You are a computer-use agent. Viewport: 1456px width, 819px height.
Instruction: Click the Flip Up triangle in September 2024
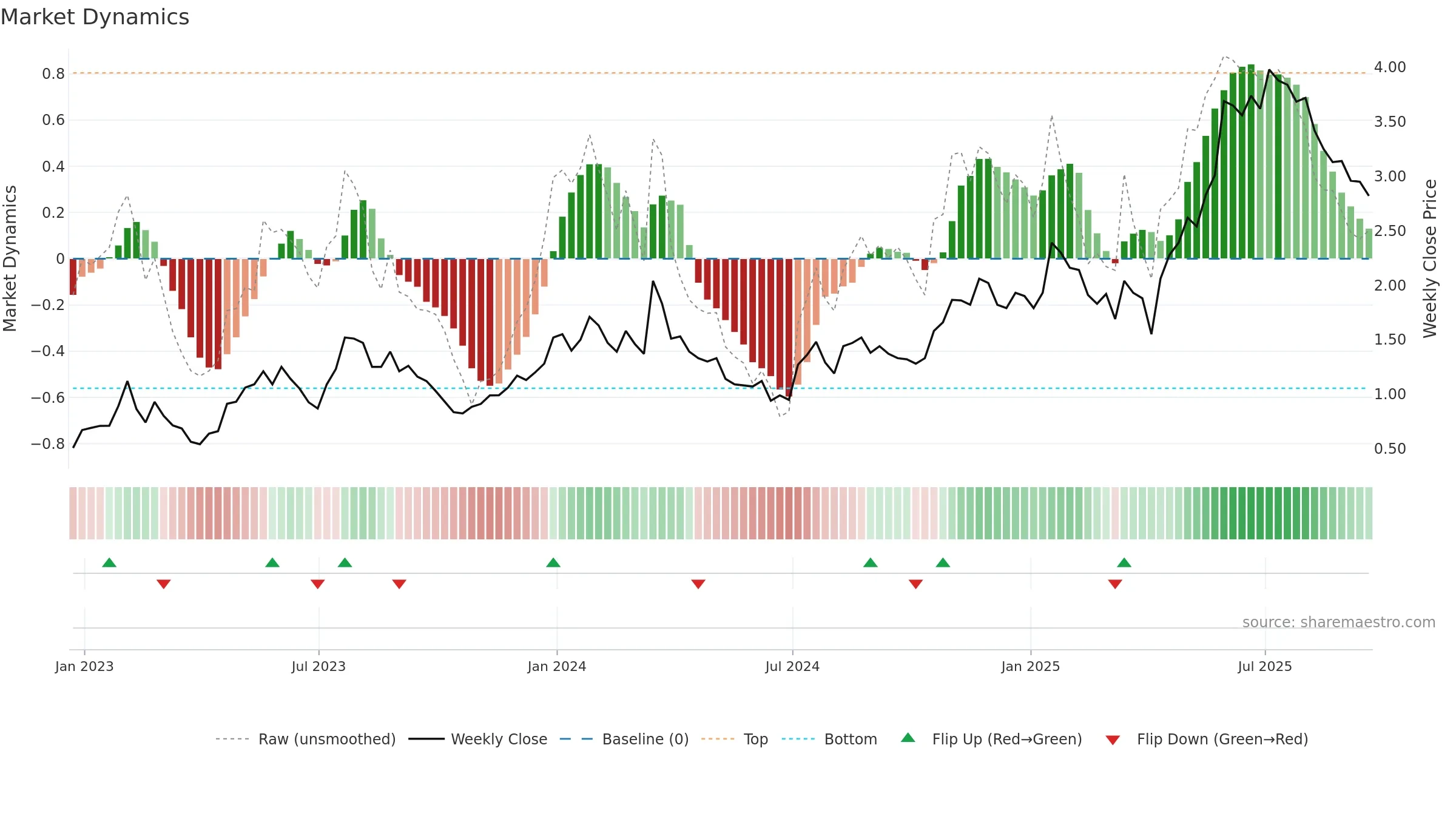coord(871,562)
